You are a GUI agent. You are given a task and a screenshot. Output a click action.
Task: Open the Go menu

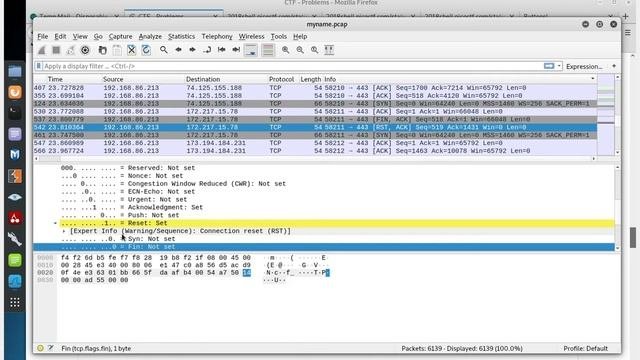pyautogui.click(x=98, y=36)
